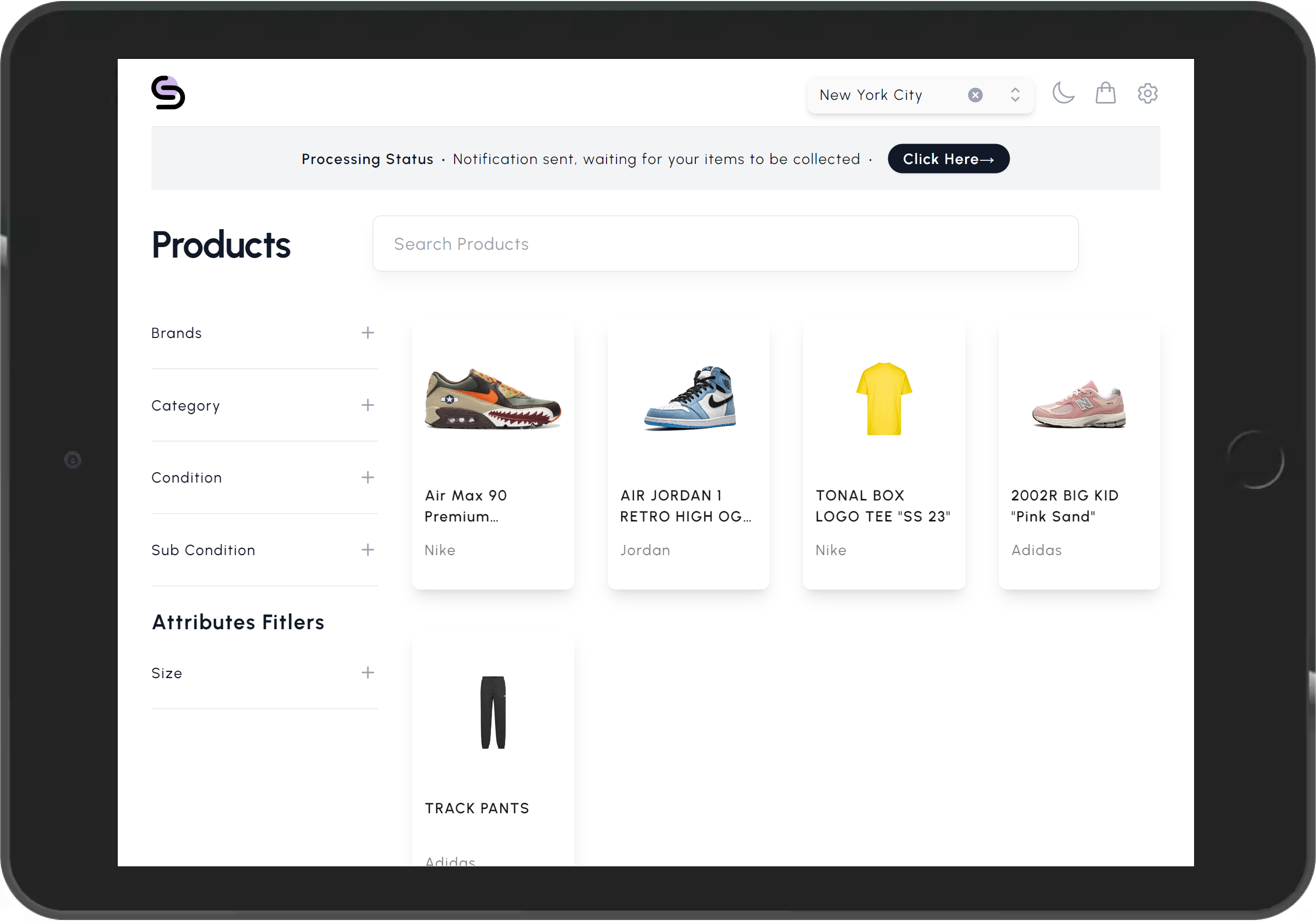Click the Processing Status banner text
Image resolution: width=1316 pixels, height=921 pixels.
(x=367, y=159)
